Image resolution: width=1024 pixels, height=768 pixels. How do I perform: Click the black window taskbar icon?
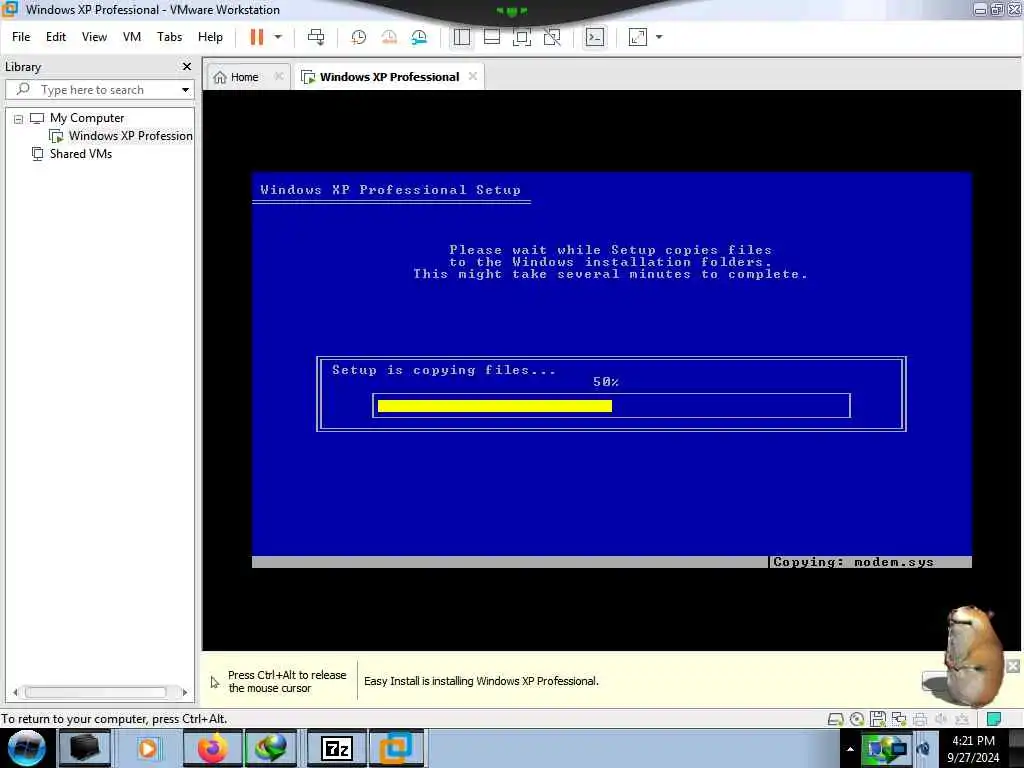click(86, 748)
